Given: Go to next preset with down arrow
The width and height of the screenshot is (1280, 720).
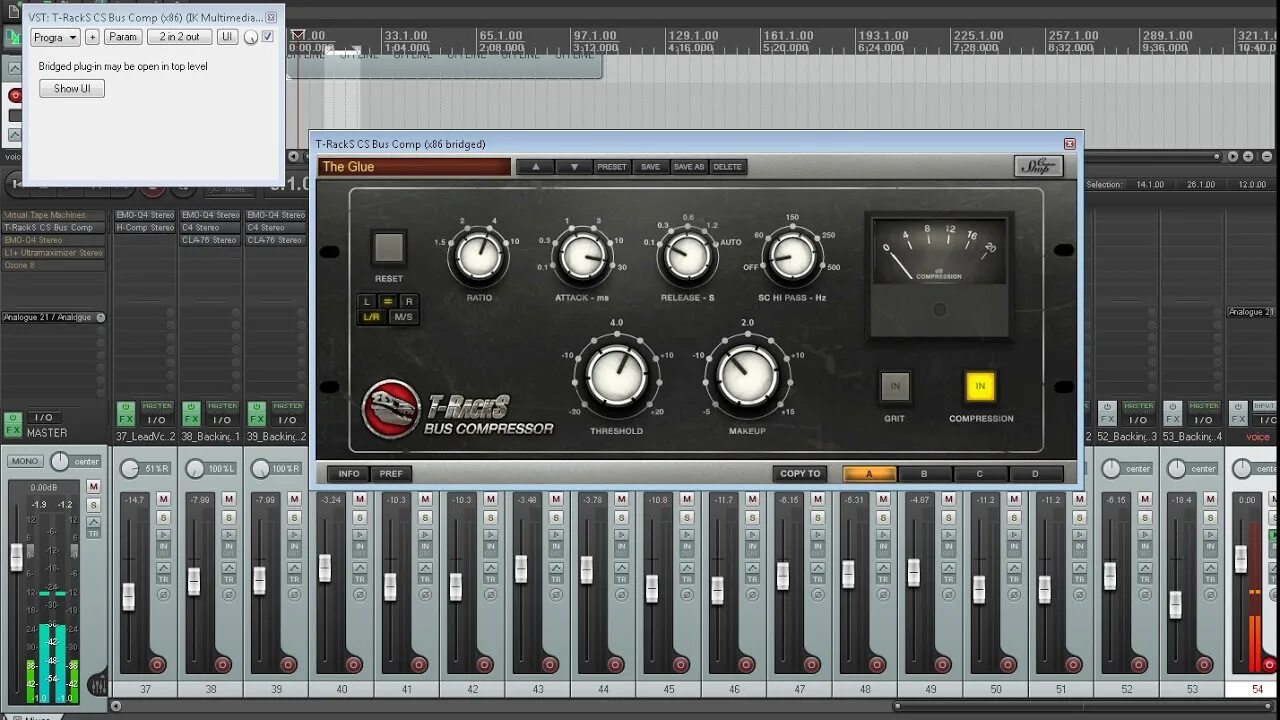Looking at the screenshot, I should [x=574, y=167].
